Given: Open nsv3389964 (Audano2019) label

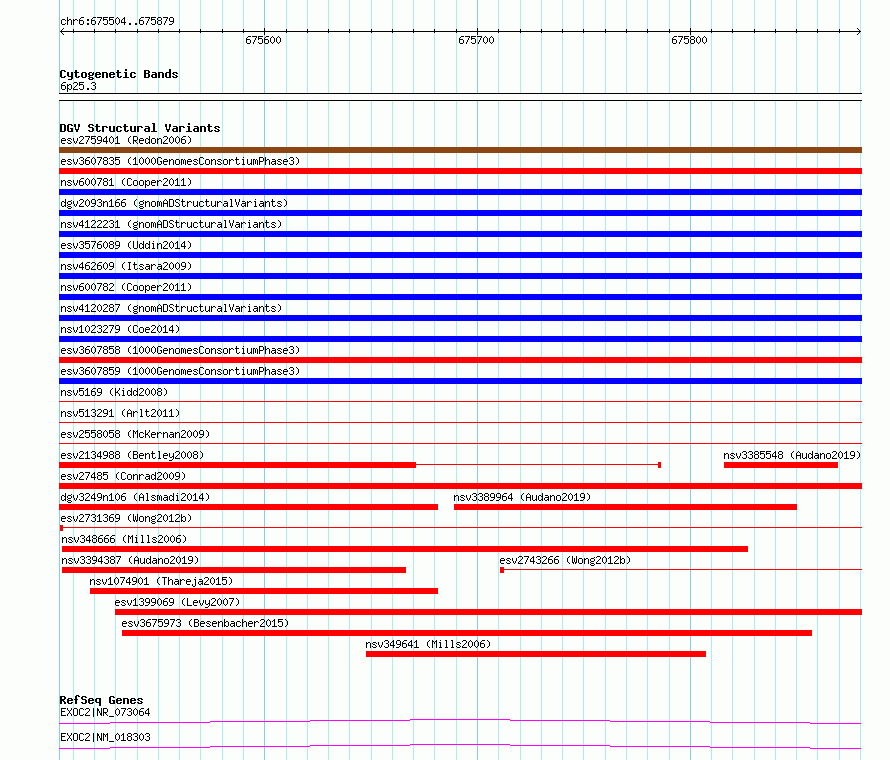Looking at the screenshot, I should tap(522, 497).
